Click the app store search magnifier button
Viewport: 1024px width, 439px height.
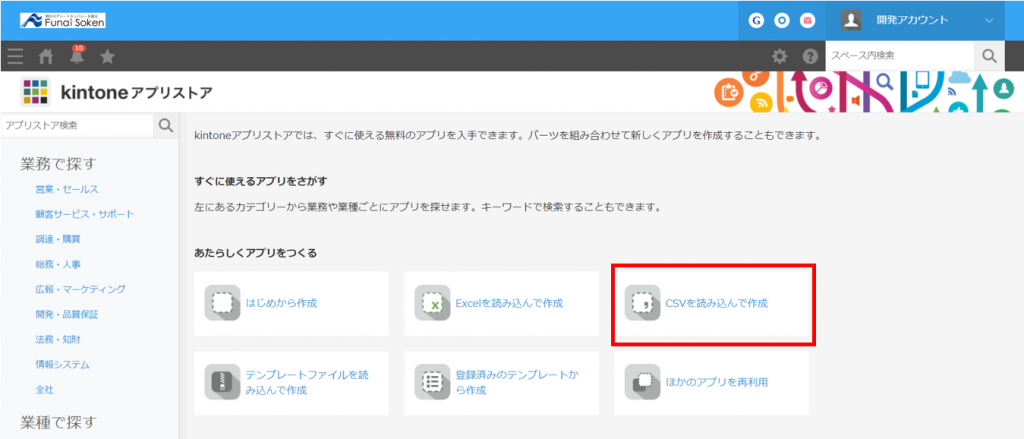tap(166, 125)
